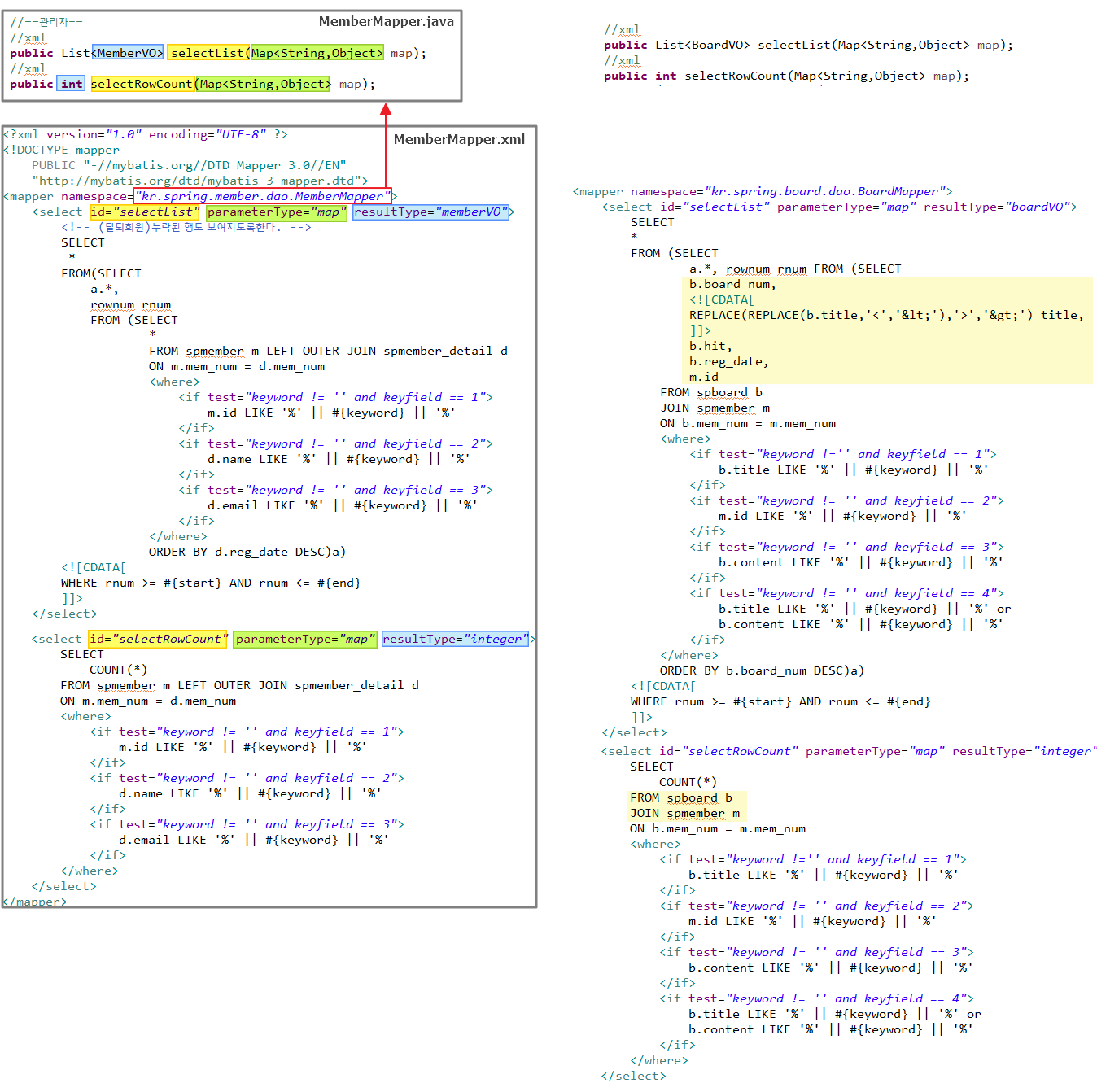Click List<BoardVO> in the board mapper interface
The width and height of the screenshot is (1097, 1092).
click(x=702, y=46)
